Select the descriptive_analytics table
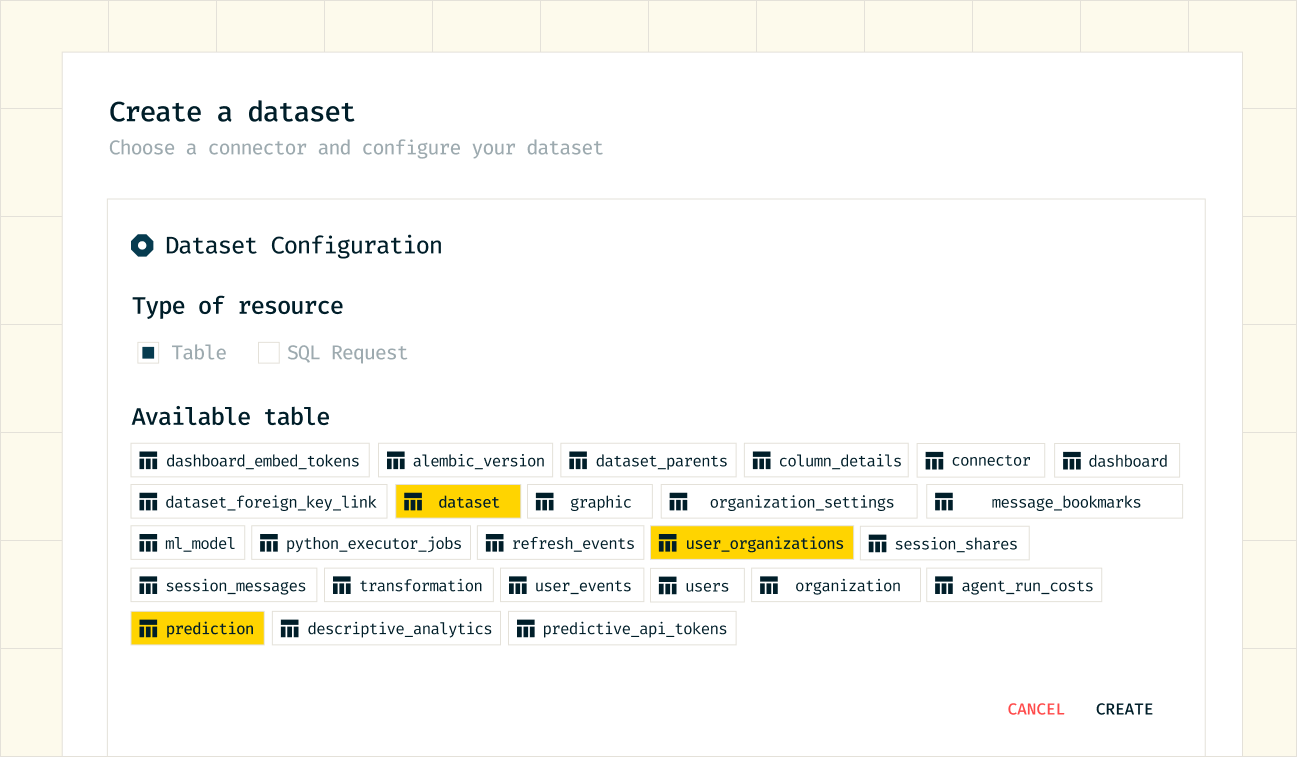This screenshot has height=757, width=1297. 386,628
